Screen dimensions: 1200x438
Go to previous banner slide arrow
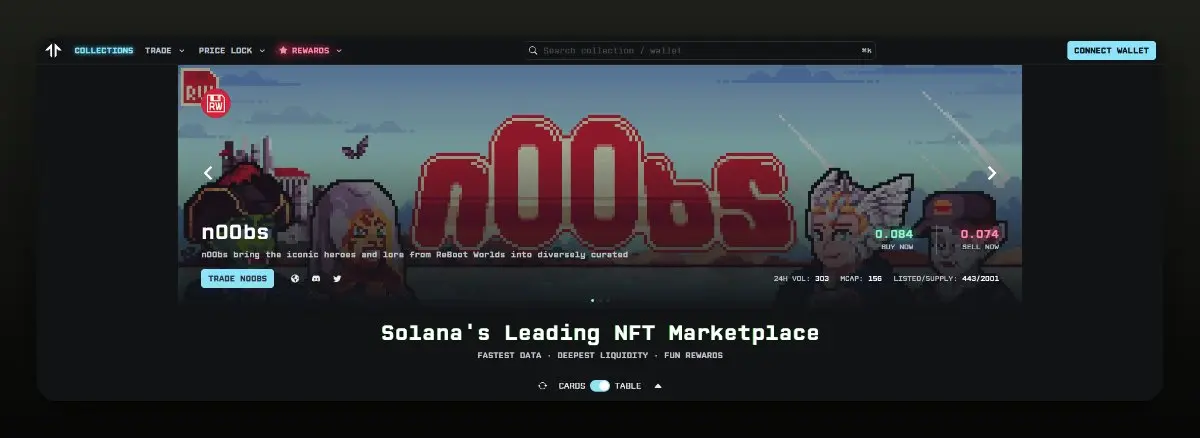(x=208, y=172)
